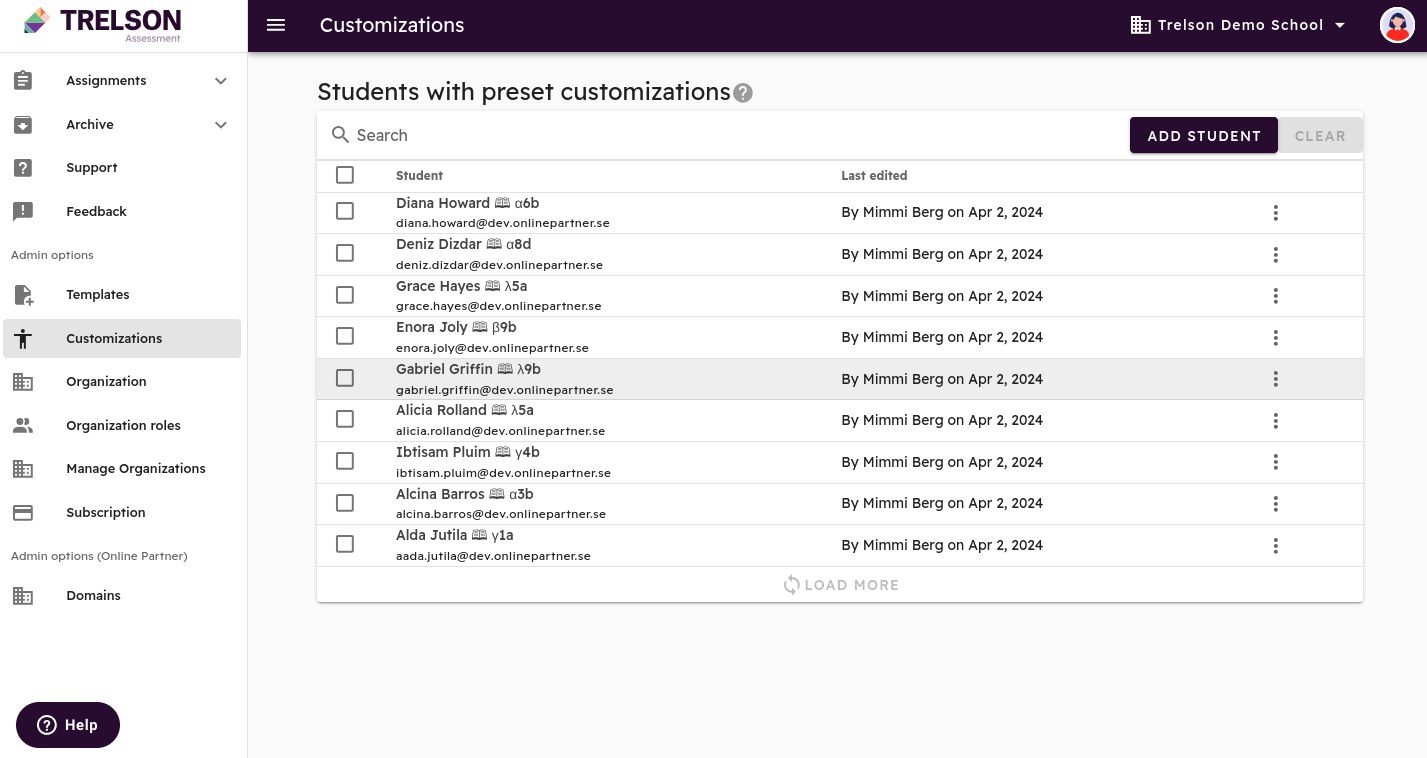Expand the Archive sidebar section

point(221,125)
